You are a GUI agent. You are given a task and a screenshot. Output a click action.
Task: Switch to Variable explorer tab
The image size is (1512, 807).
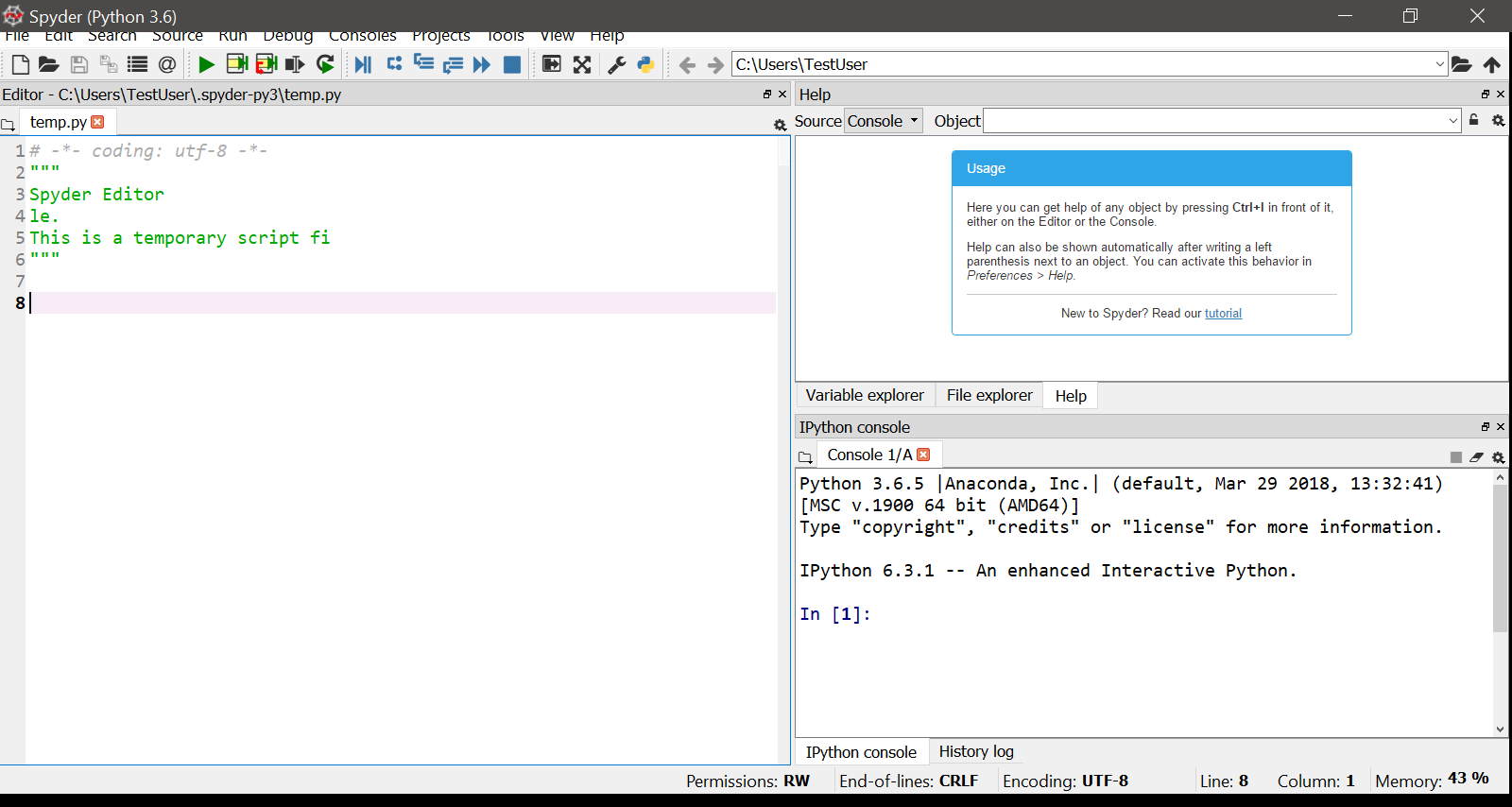pos(865,395)
